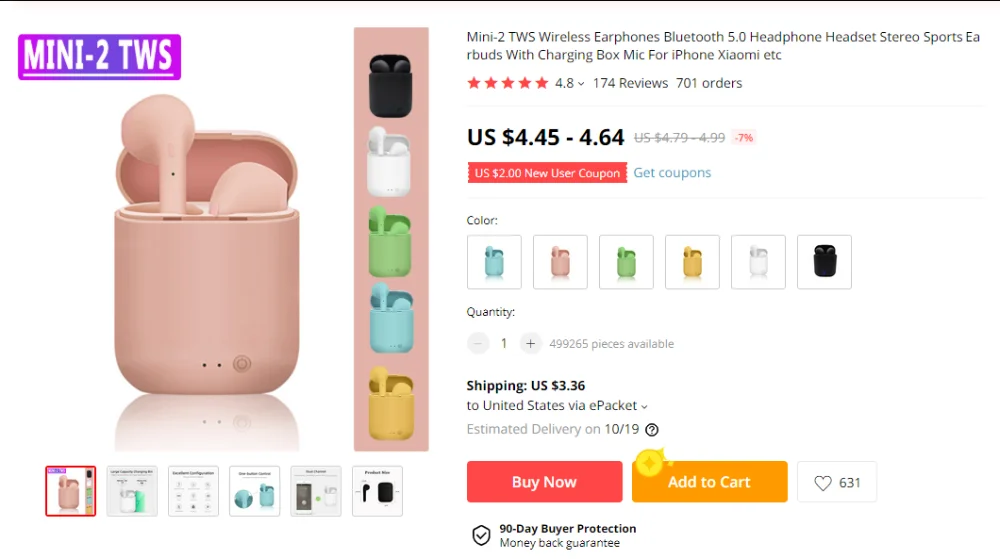Click the Buy Now button

click(544, 482)
